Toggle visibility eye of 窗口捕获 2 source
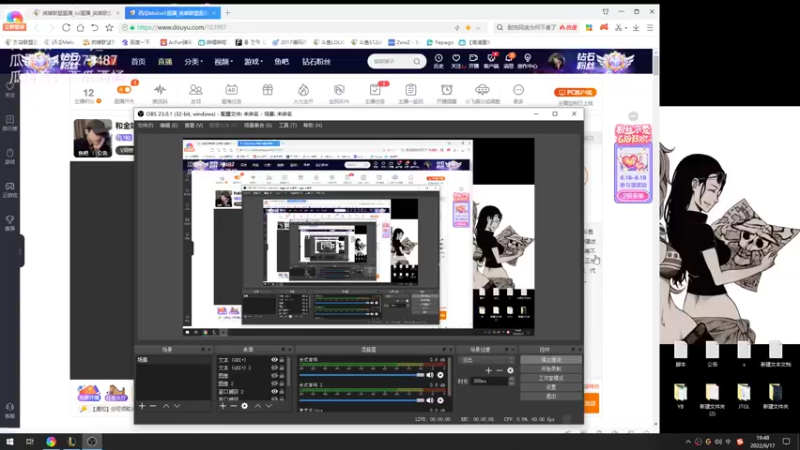 point(274,391)
